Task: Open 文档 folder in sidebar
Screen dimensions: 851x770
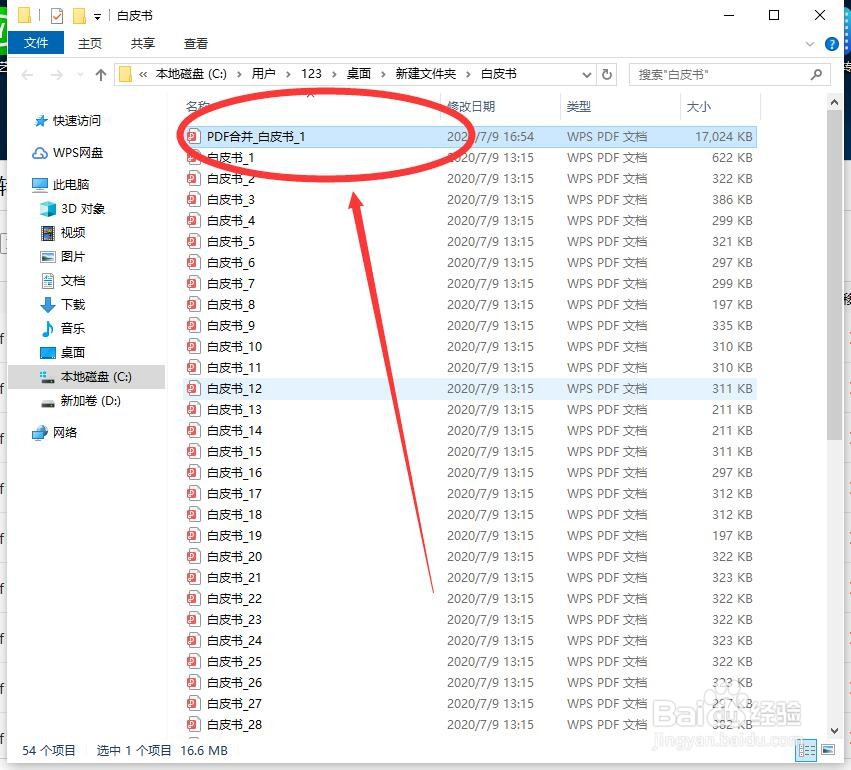Action: [x=63, y=281]
